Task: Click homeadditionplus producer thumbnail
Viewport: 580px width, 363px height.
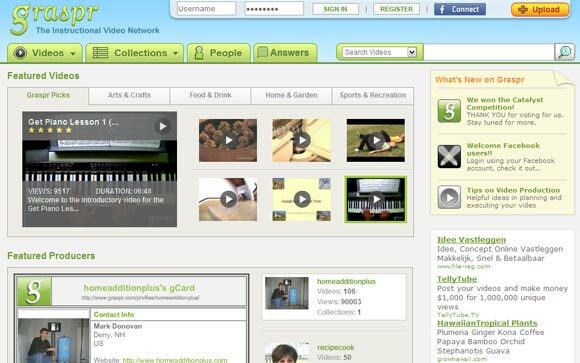Action: [x=287, y=293]
